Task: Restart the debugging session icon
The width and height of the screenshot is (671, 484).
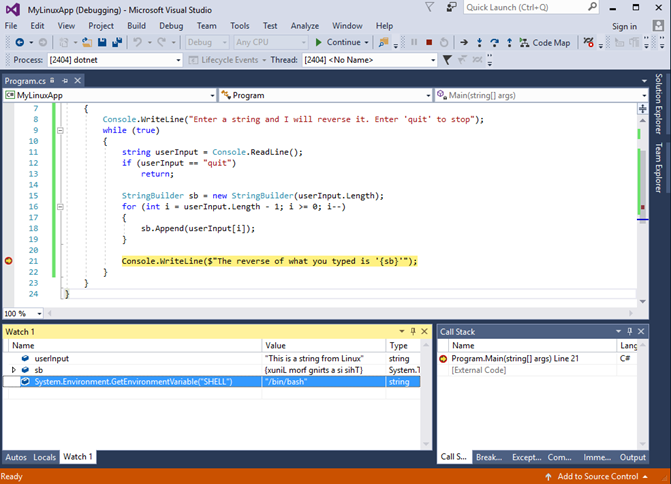Action: point(444,42)
